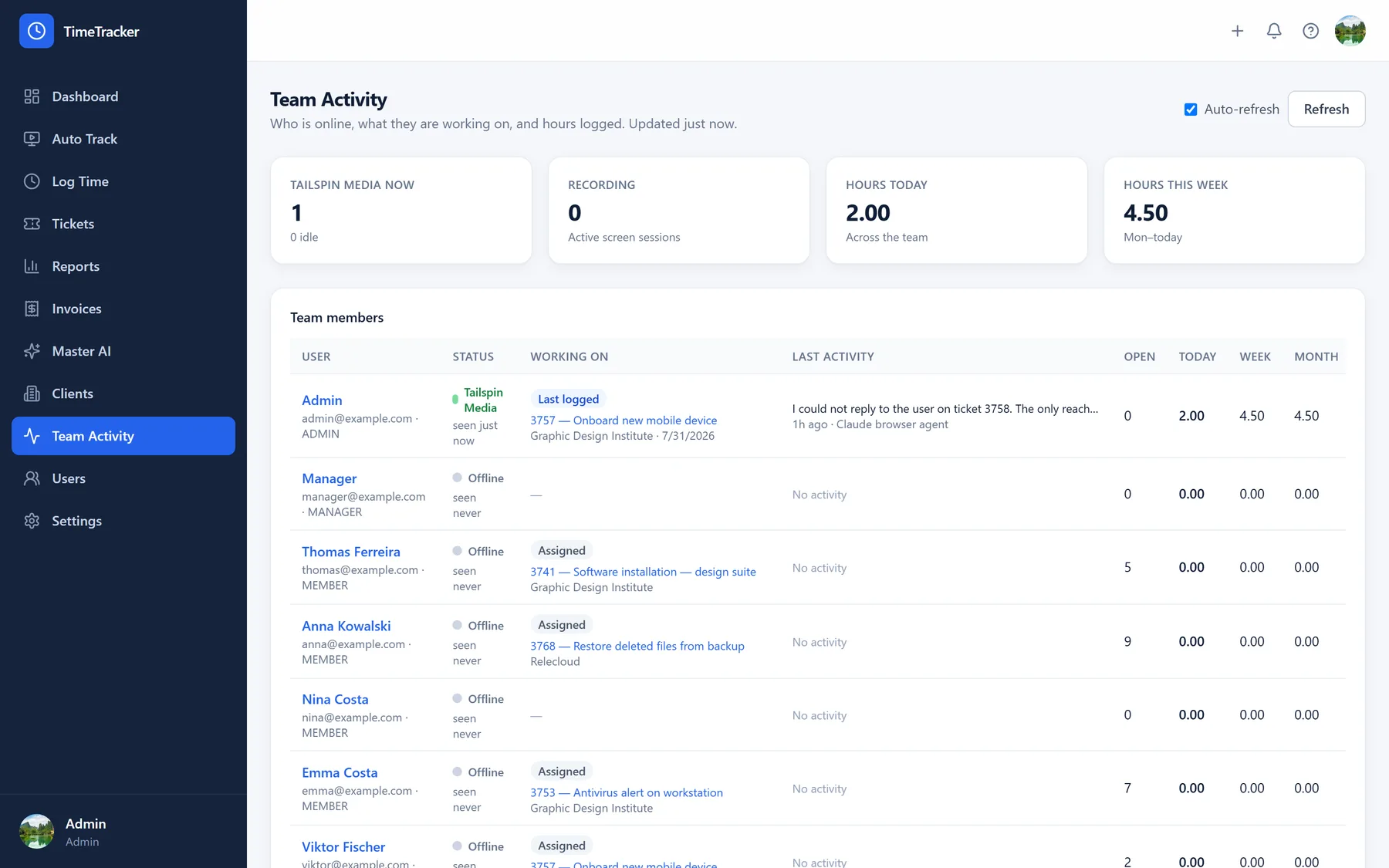The height and width of the screenshot is (868, 1389).
Task: Click the Last logged badge in Admin row
Action: (569, 399)
